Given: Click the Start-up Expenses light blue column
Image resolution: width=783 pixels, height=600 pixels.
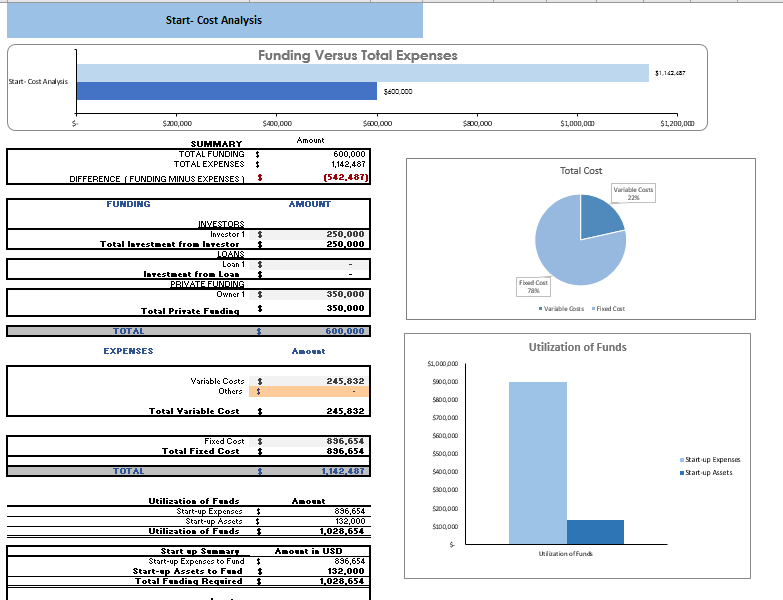Looking at the screenshot, I should pyautogui.click(x=538, y=463).
